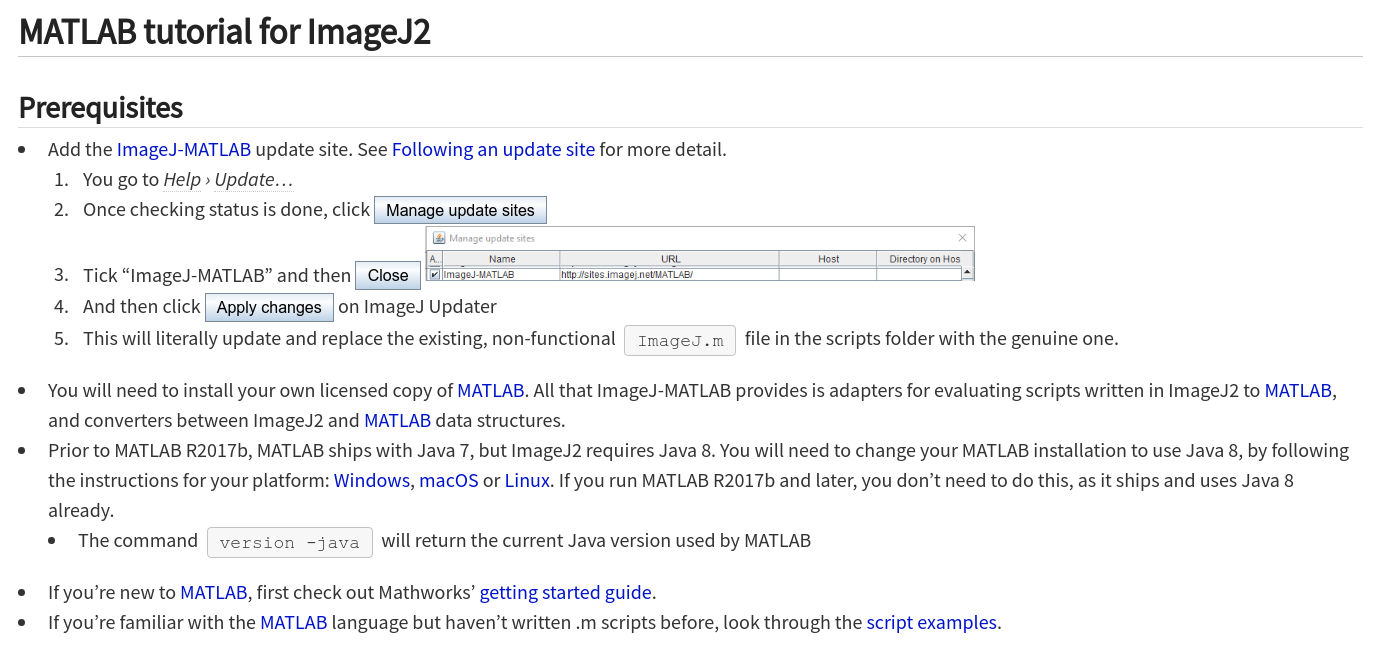Open the macOS platform instructions link
The width and height of the screenshot is (1392, 657).
pyautogui.click(x=449, y=480)
